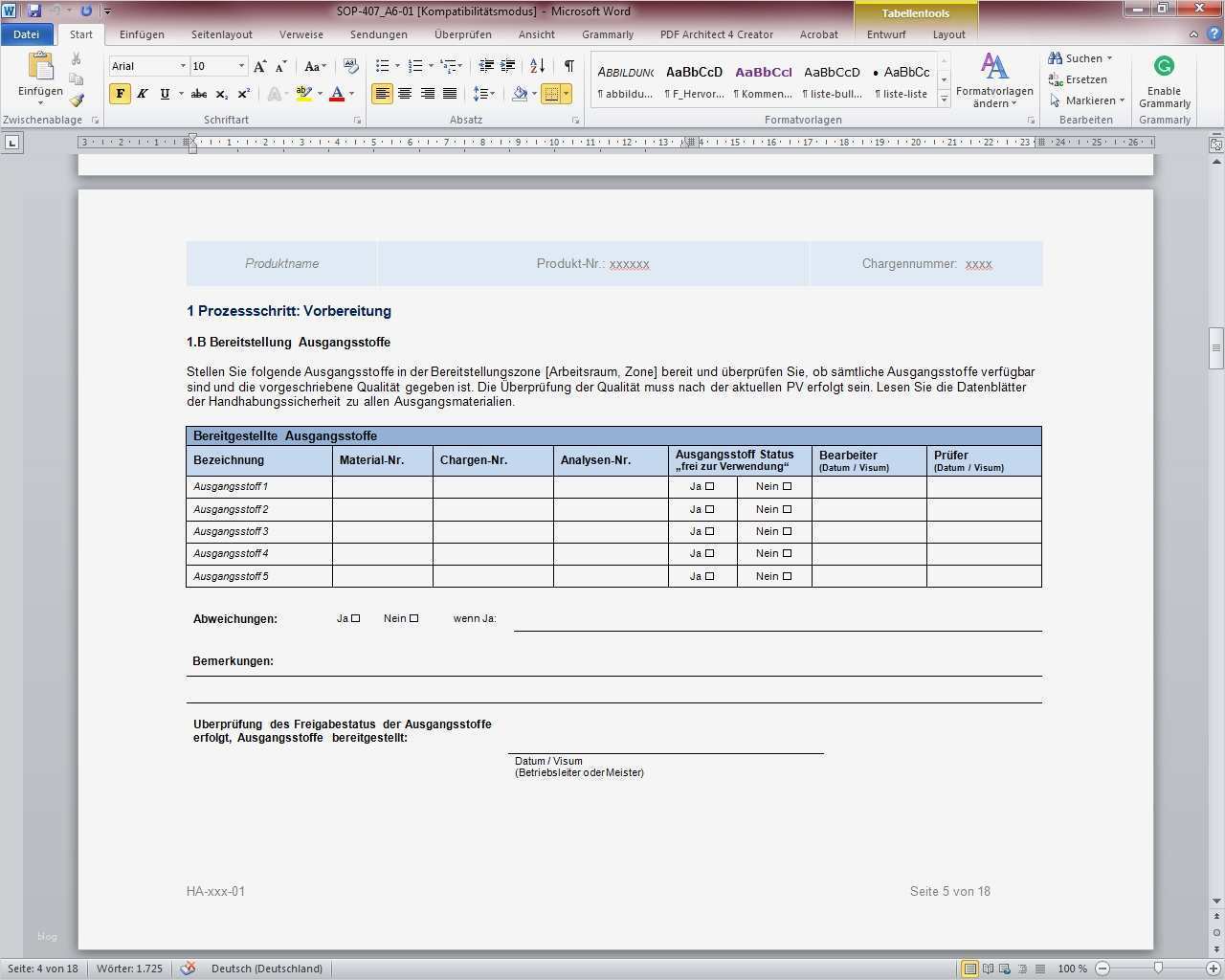Show paragraph marks and formatting symbols
This screenshot has height=980, width=1225.
coord(569,66)
